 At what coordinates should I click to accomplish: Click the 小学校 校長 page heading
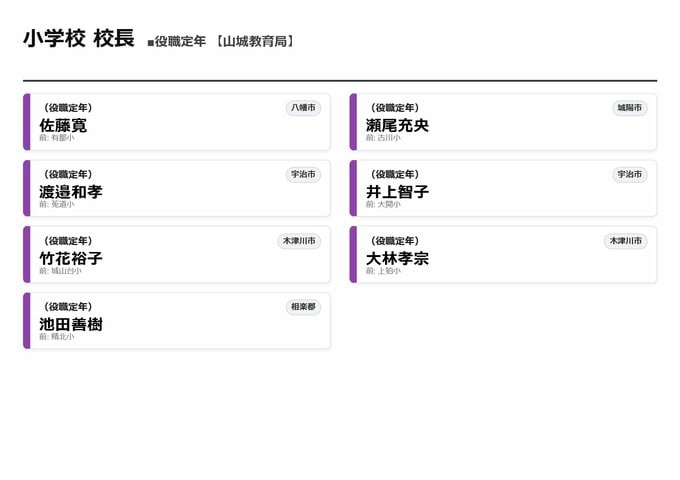click(78, 39)
